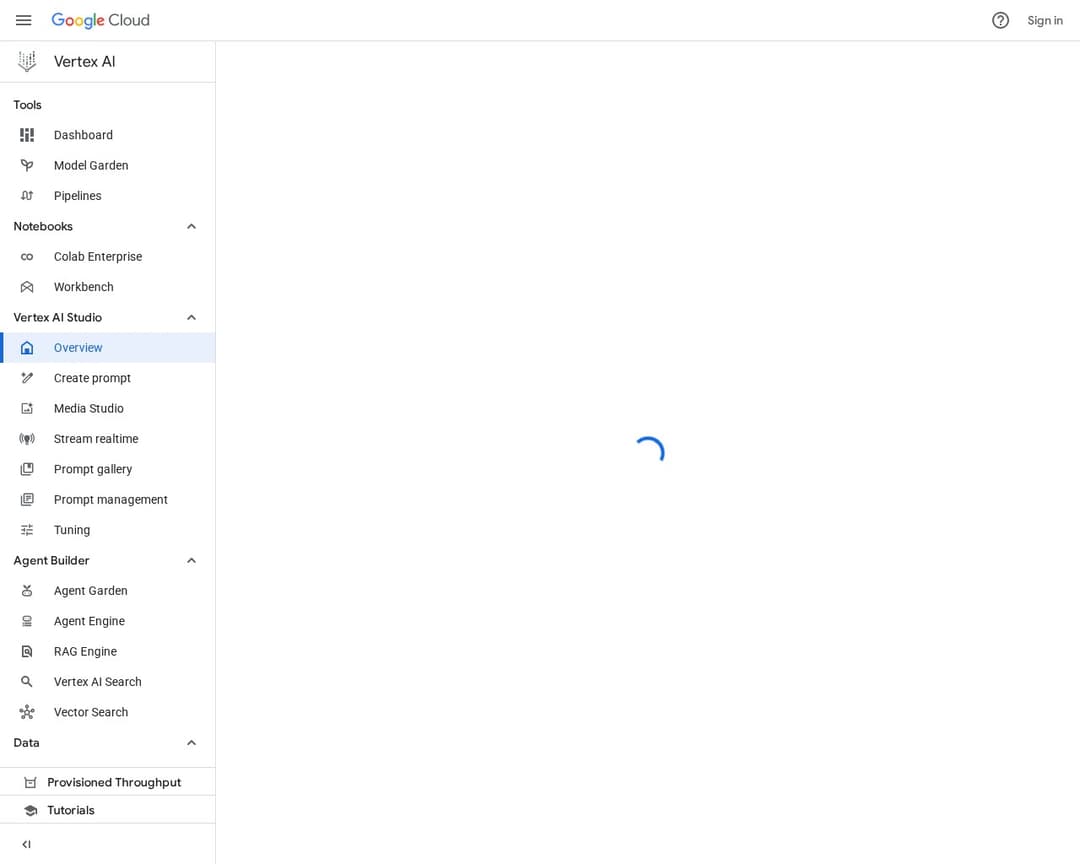This screenshot has width=1080, height=864.
Task: Click the Google Cloud logo
Action: click(x=101, y=20)
